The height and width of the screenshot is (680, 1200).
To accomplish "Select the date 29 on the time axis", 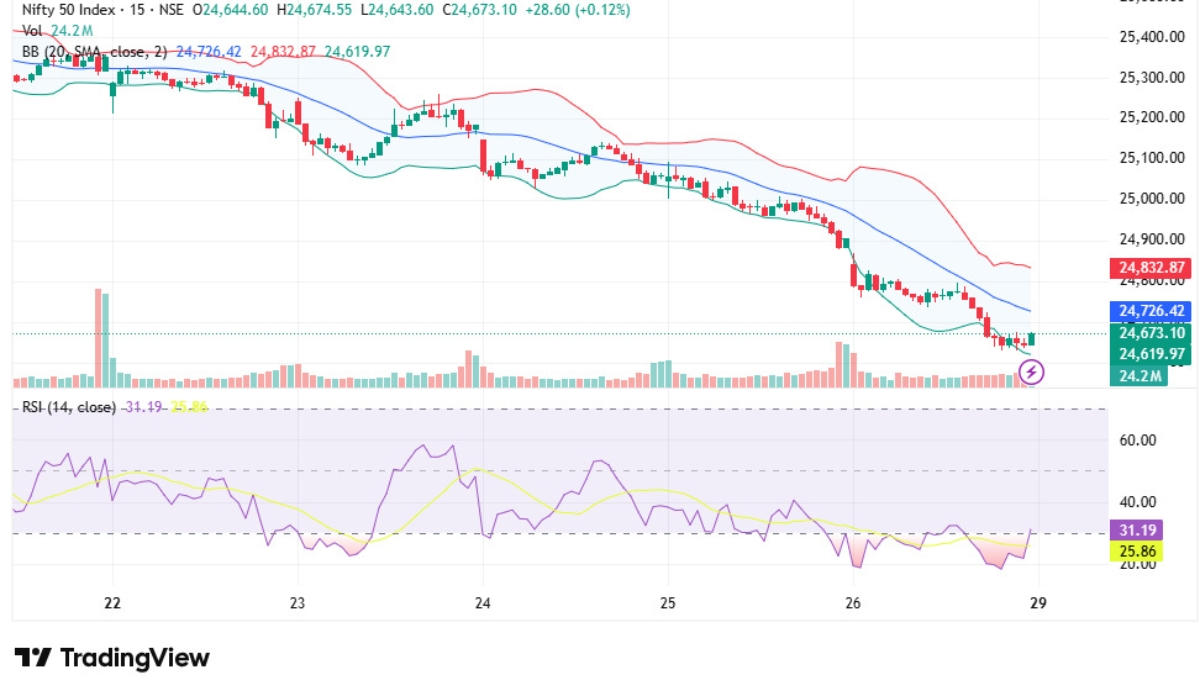I will [1037, 604].
